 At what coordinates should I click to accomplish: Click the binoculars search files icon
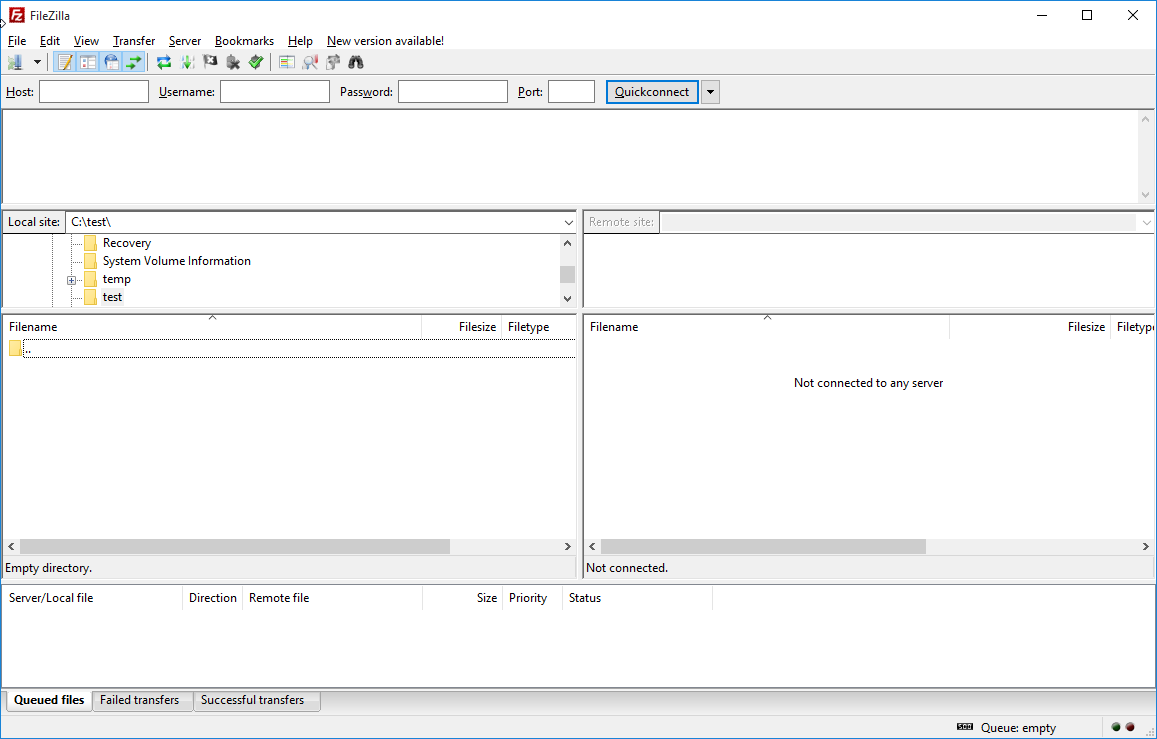pos(356,62)
